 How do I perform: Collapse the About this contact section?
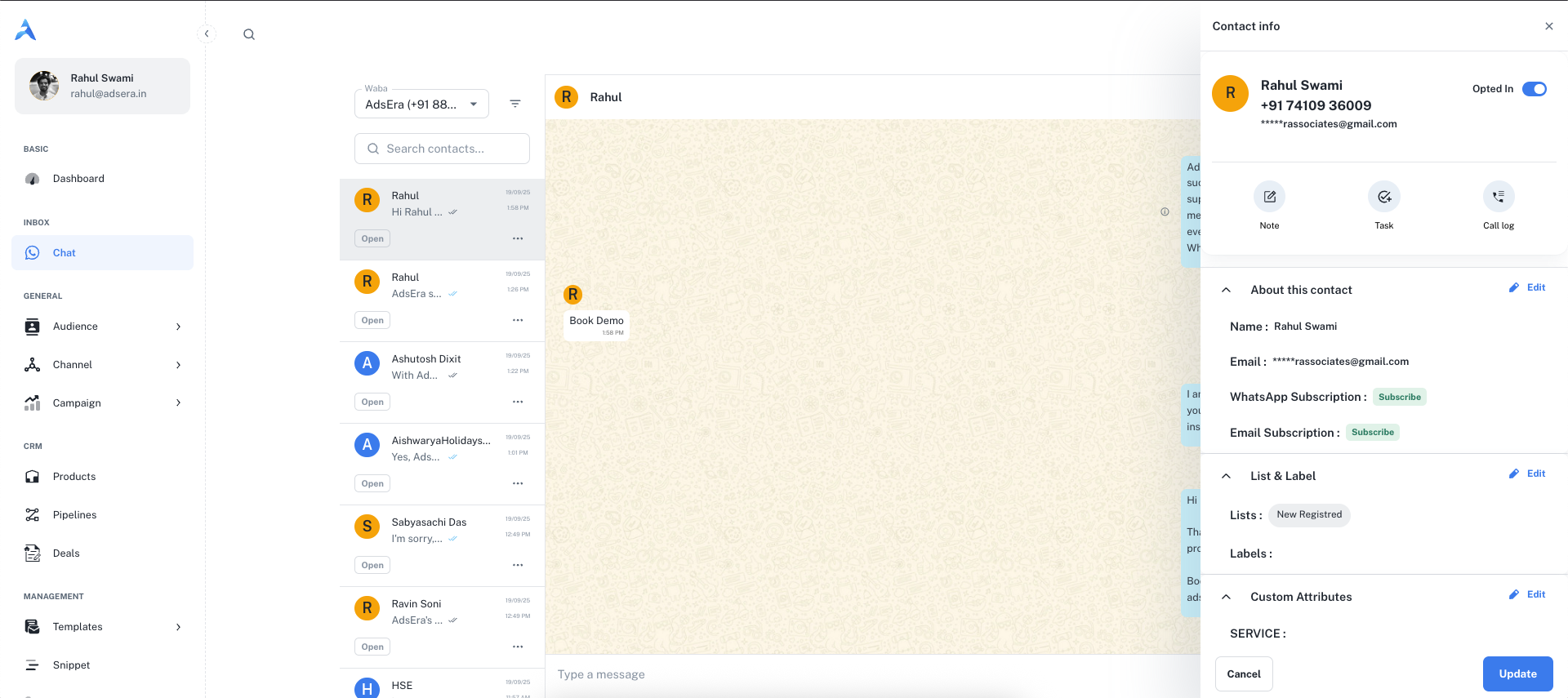pos(1226,290)
